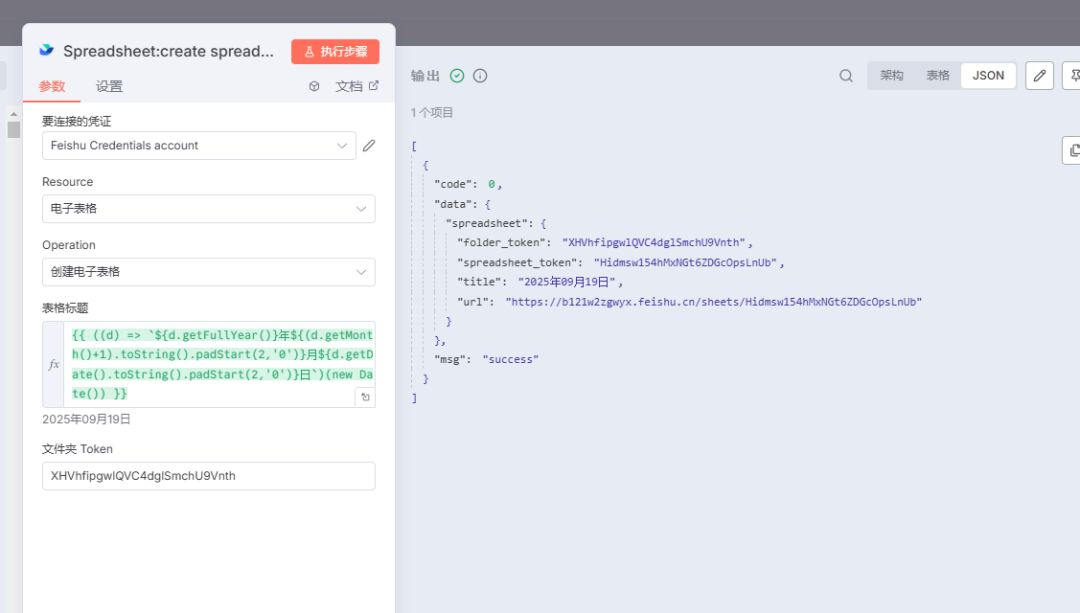This screenshot has height=613, width=1080.
Task: Click the cube icon beside 文档
Action: (x=314, y=86)
